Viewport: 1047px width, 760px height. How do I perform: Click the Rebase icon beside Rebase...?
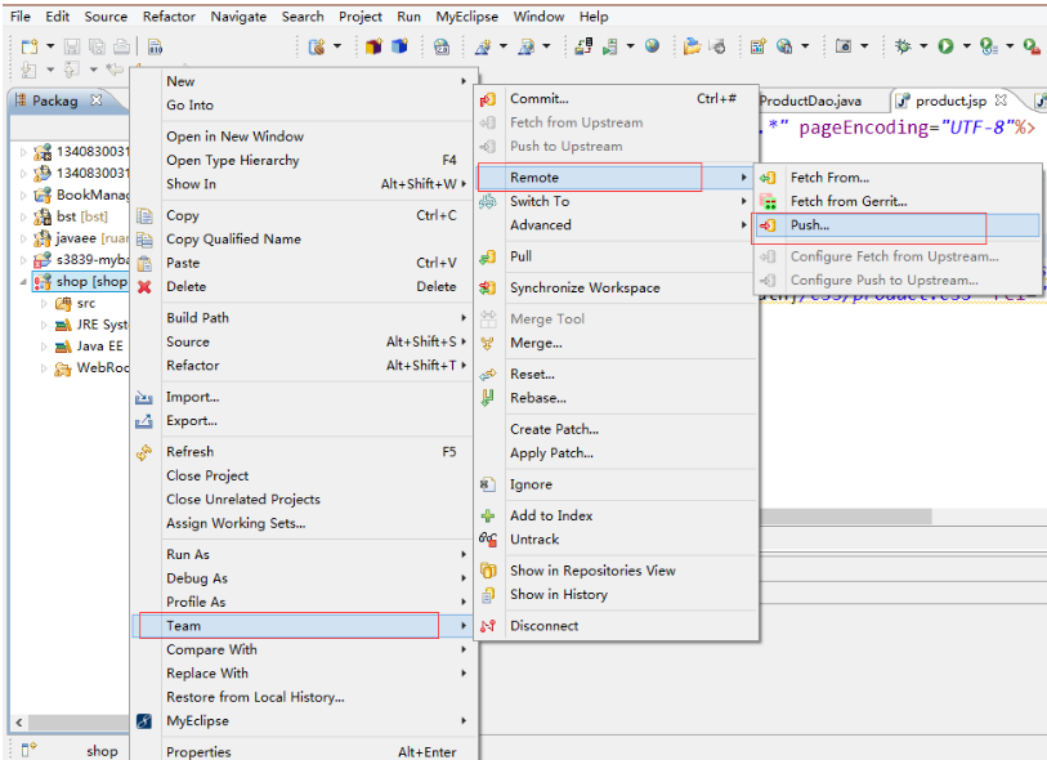(x=487, y=398)
